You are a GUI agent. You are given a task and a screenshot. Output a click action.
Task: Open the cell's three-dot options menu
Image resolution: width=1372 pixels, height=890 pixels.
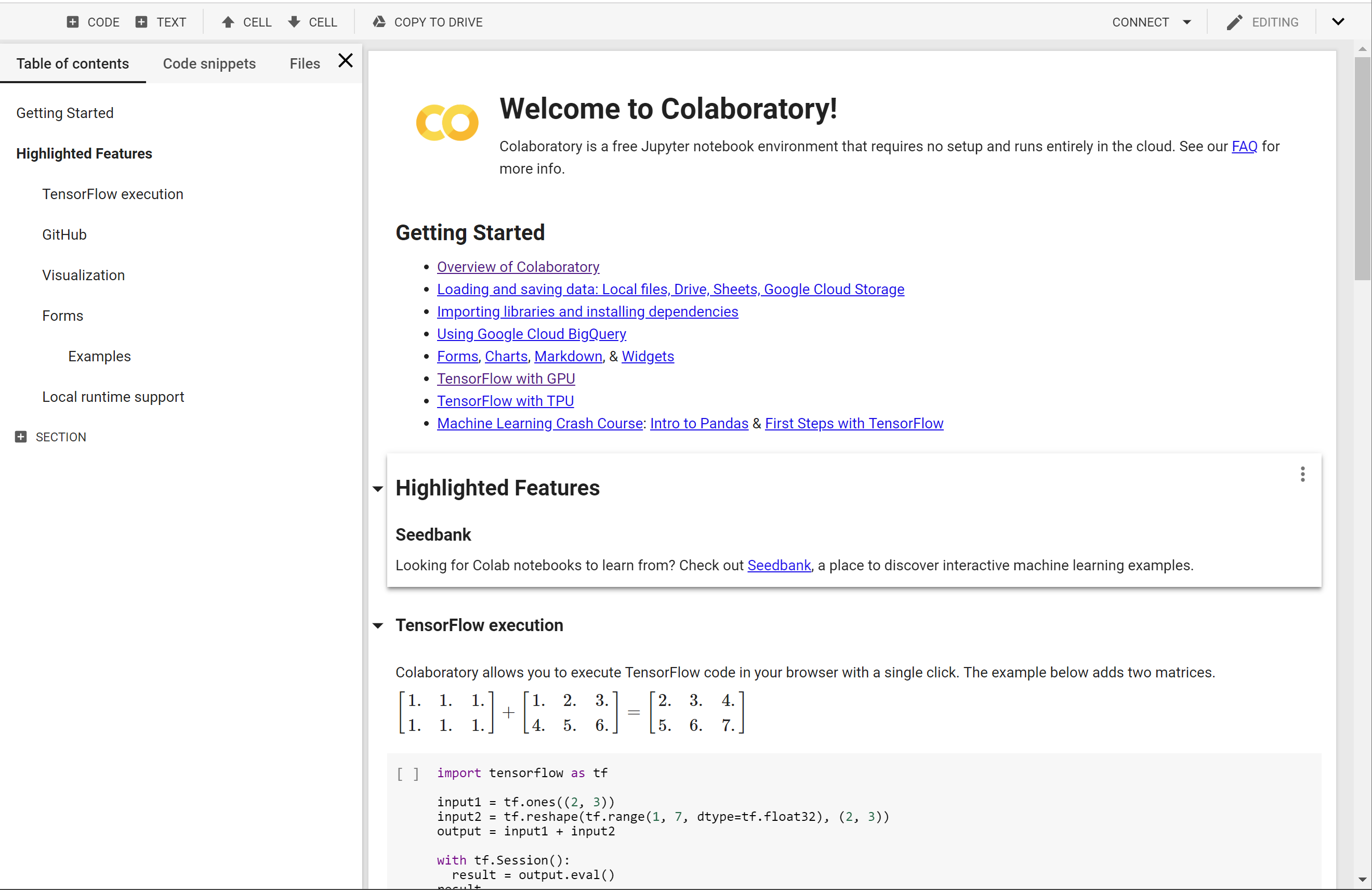coord(1302,474)
